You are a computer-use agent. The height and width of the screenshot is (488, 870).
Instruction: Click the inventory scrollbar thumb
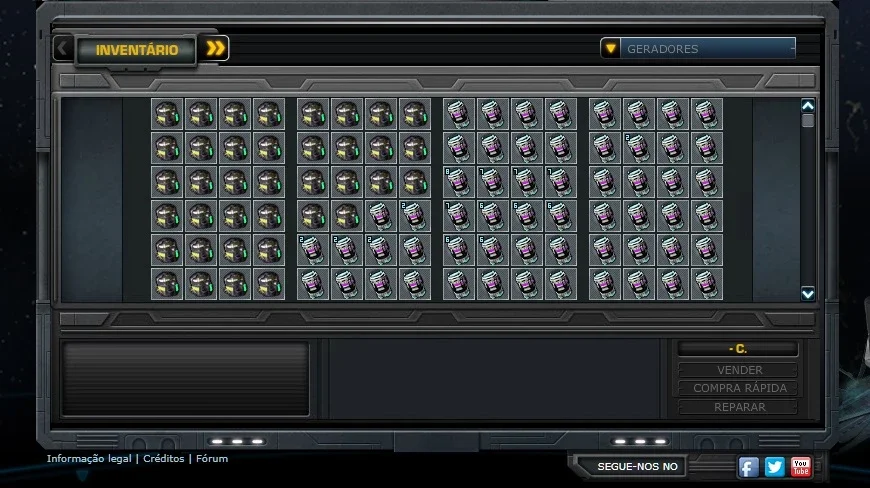tap(808, 120)
